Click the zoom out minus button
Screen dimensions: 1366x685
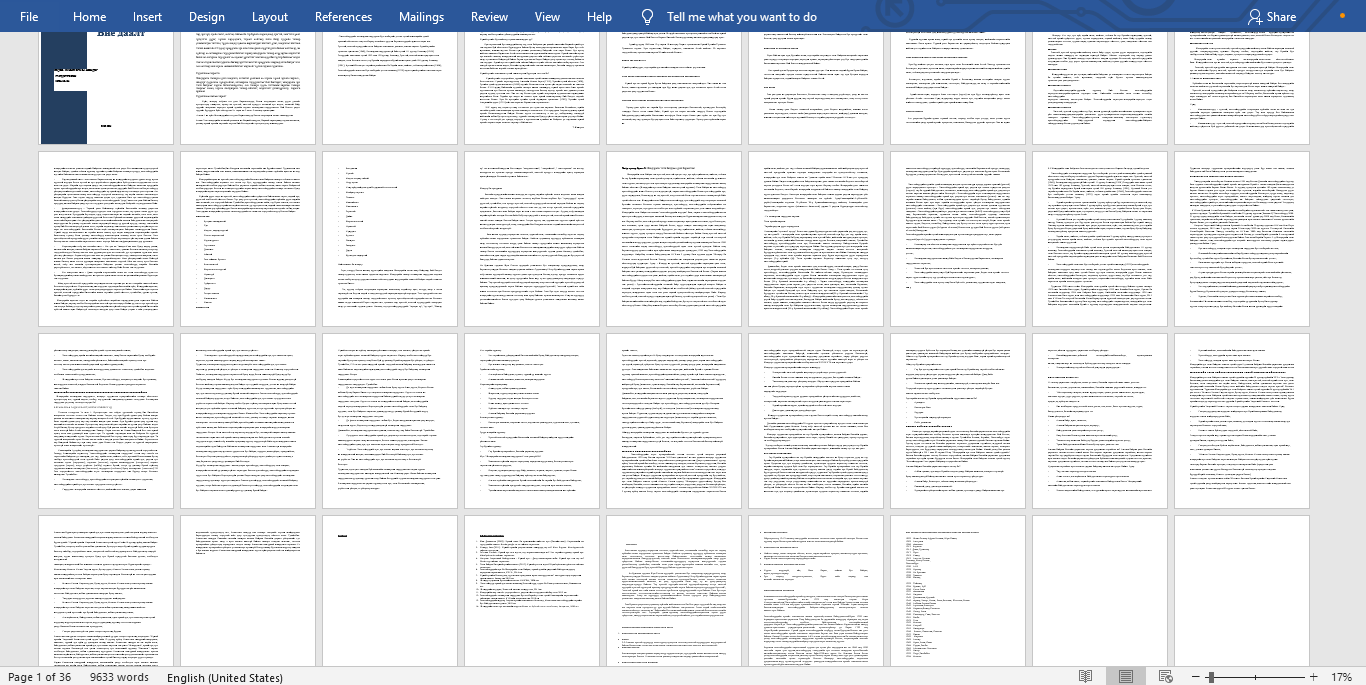(x=1192, y=677)
